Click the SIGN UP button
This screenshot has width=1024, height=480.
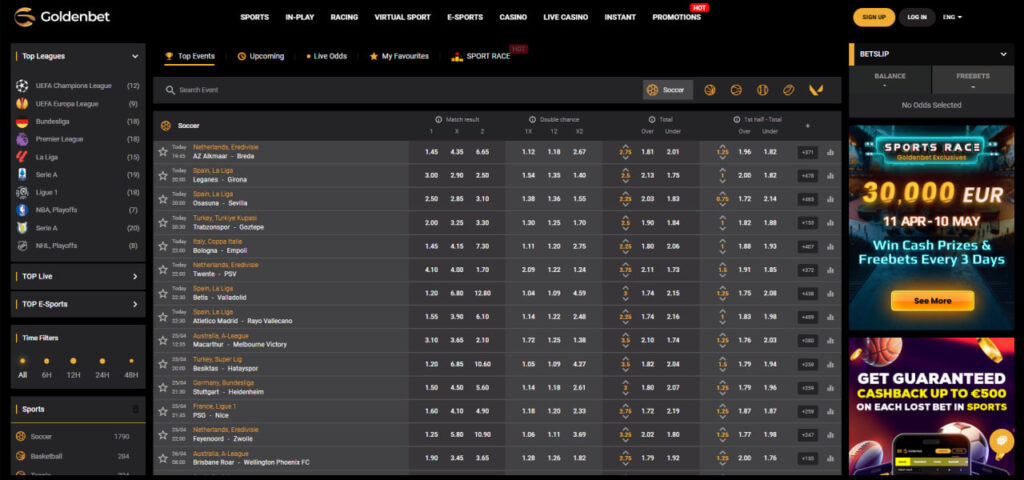coord(874,17)
